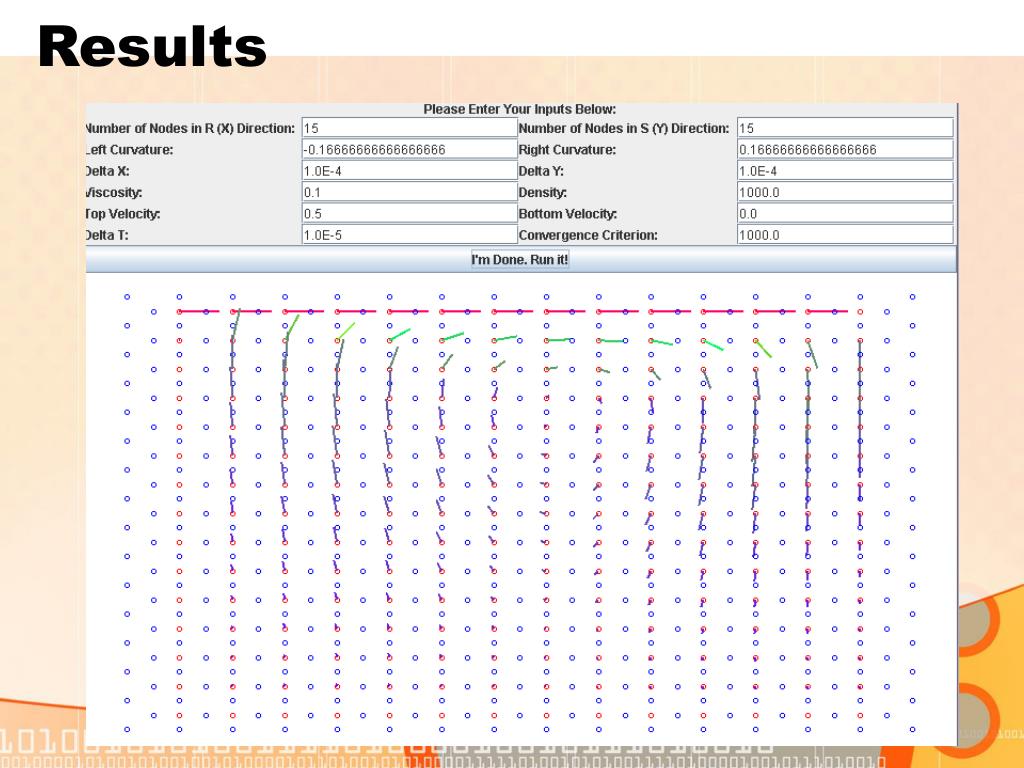Click the "Delta Y:" label
1024x768 pixels.
[541, 171]
